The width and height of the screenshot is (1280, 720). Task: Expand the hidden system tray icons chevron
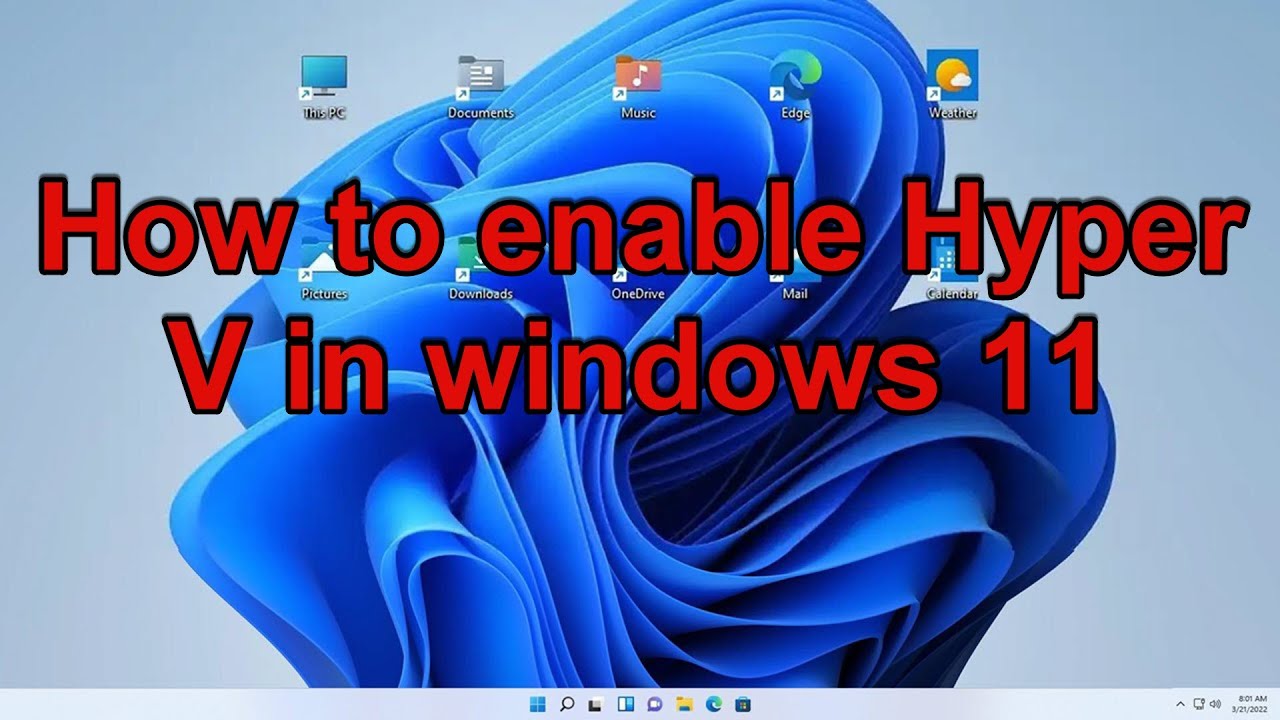(x=1180, y=704)
